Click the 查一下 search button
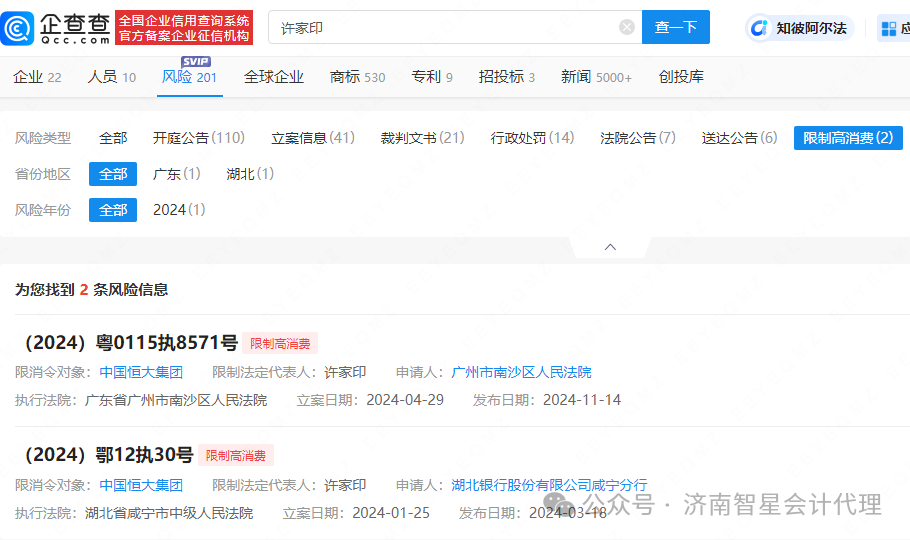 (676, 27)
